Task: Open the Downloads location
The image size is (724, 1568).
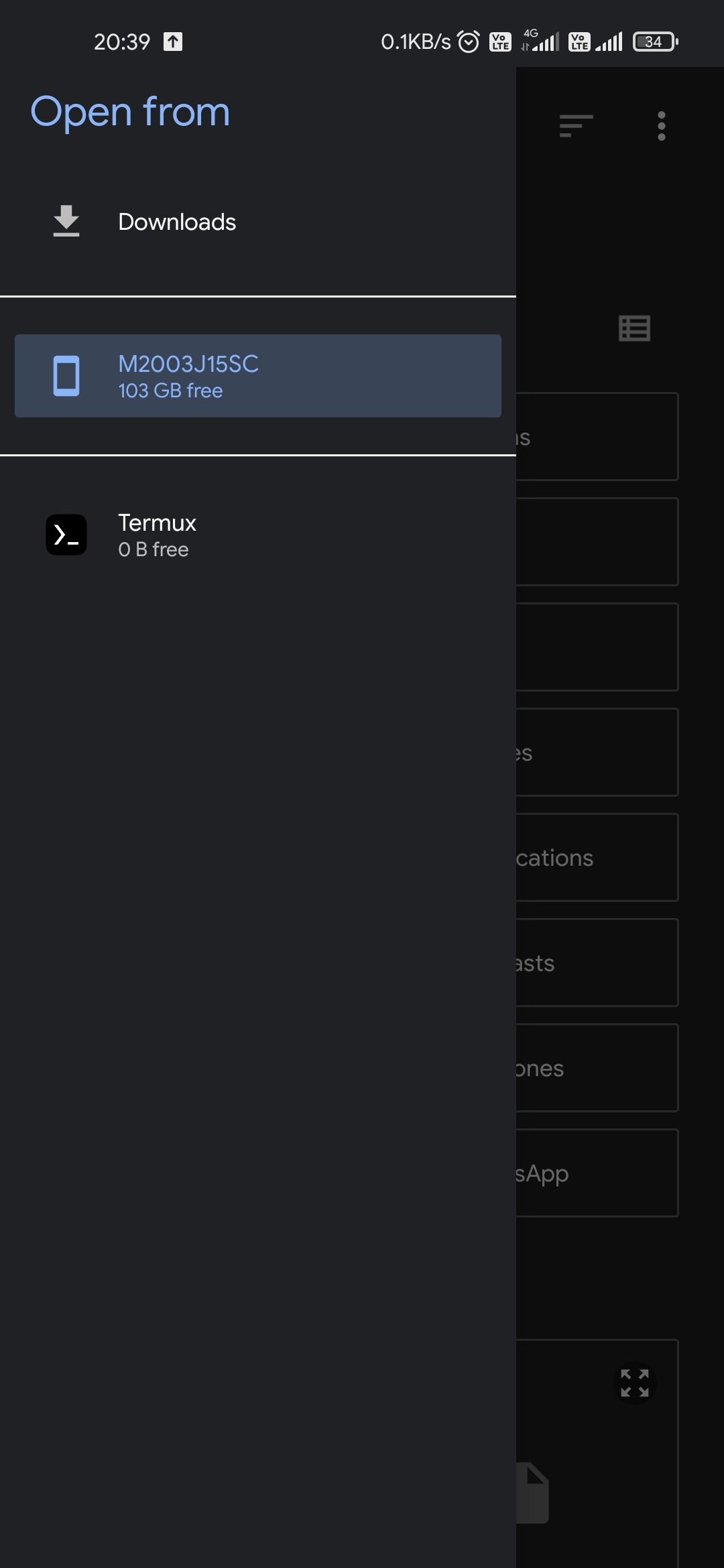Action: click(176, 221)
